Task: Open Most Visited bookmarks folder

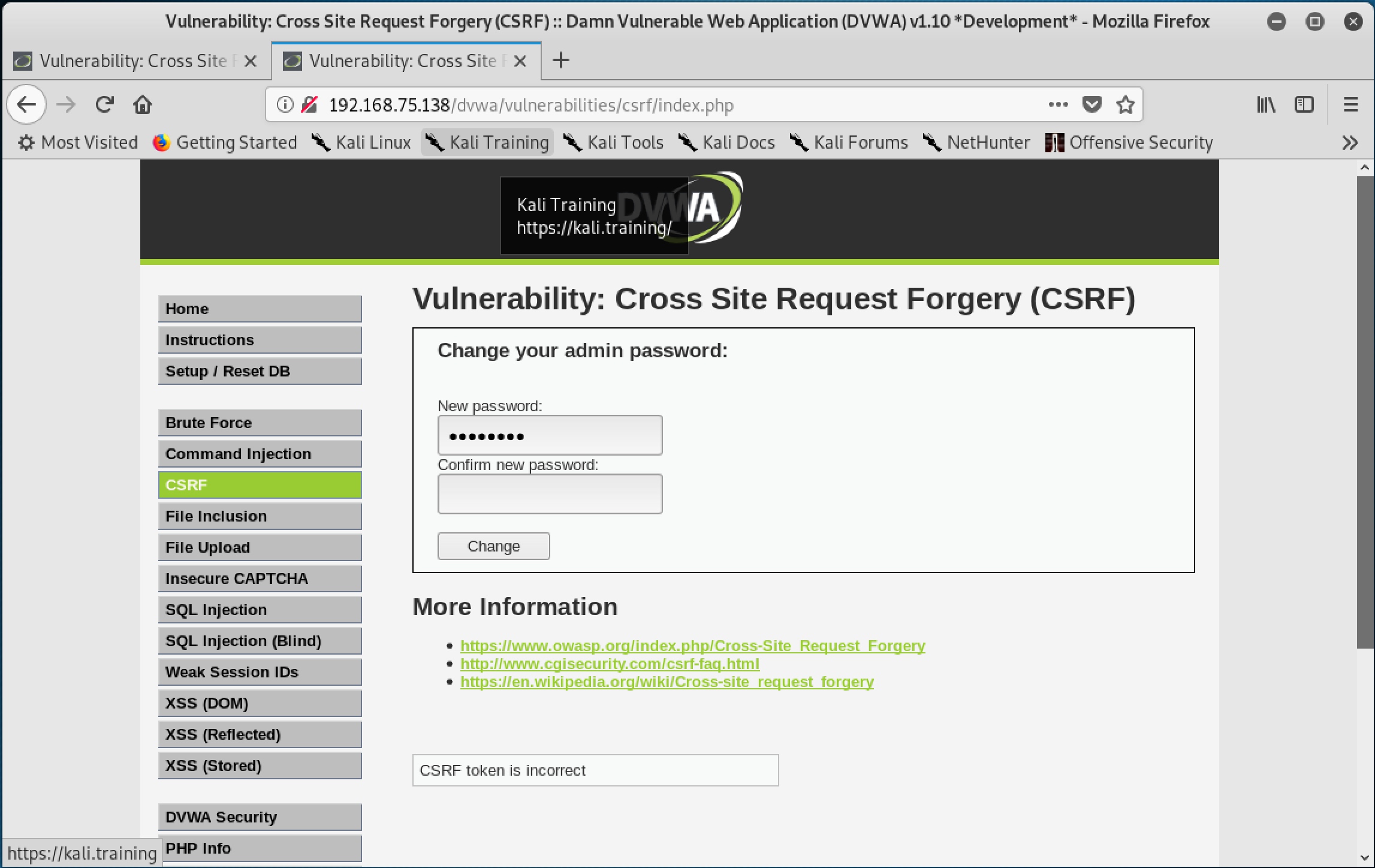Action: [x=77, y=143]
